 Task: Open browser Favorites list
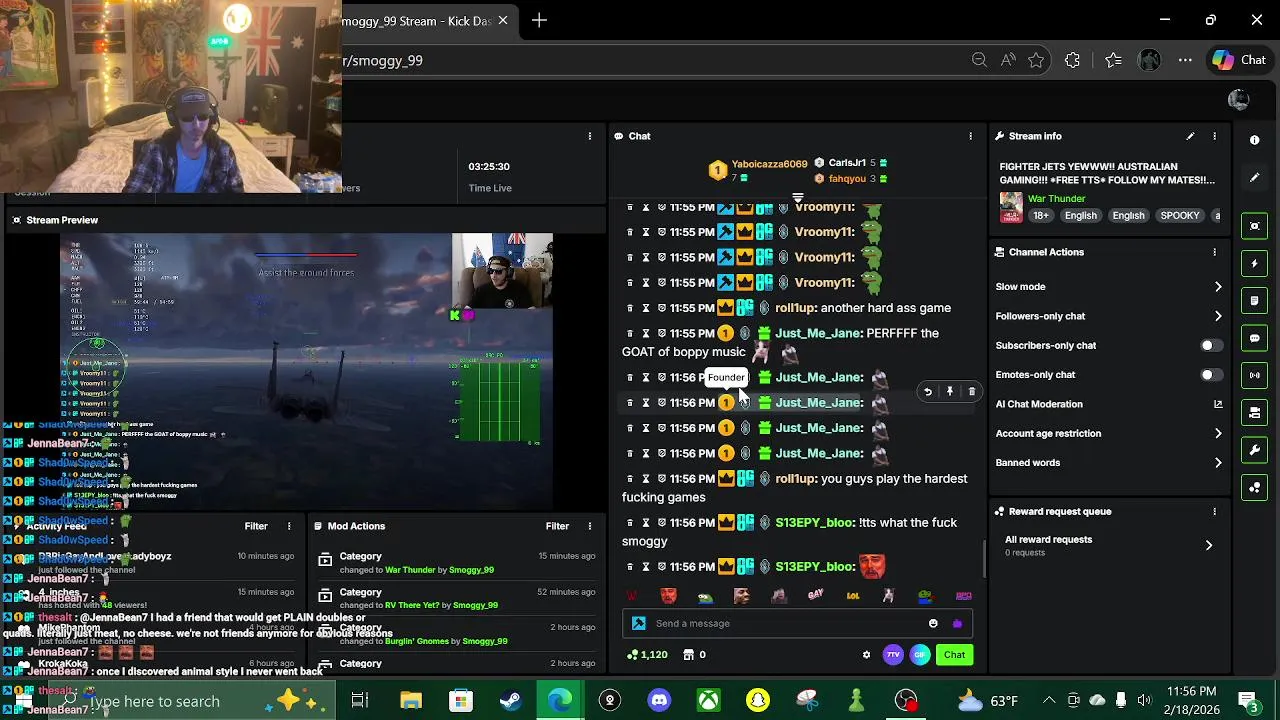(x=1113, y=60)
